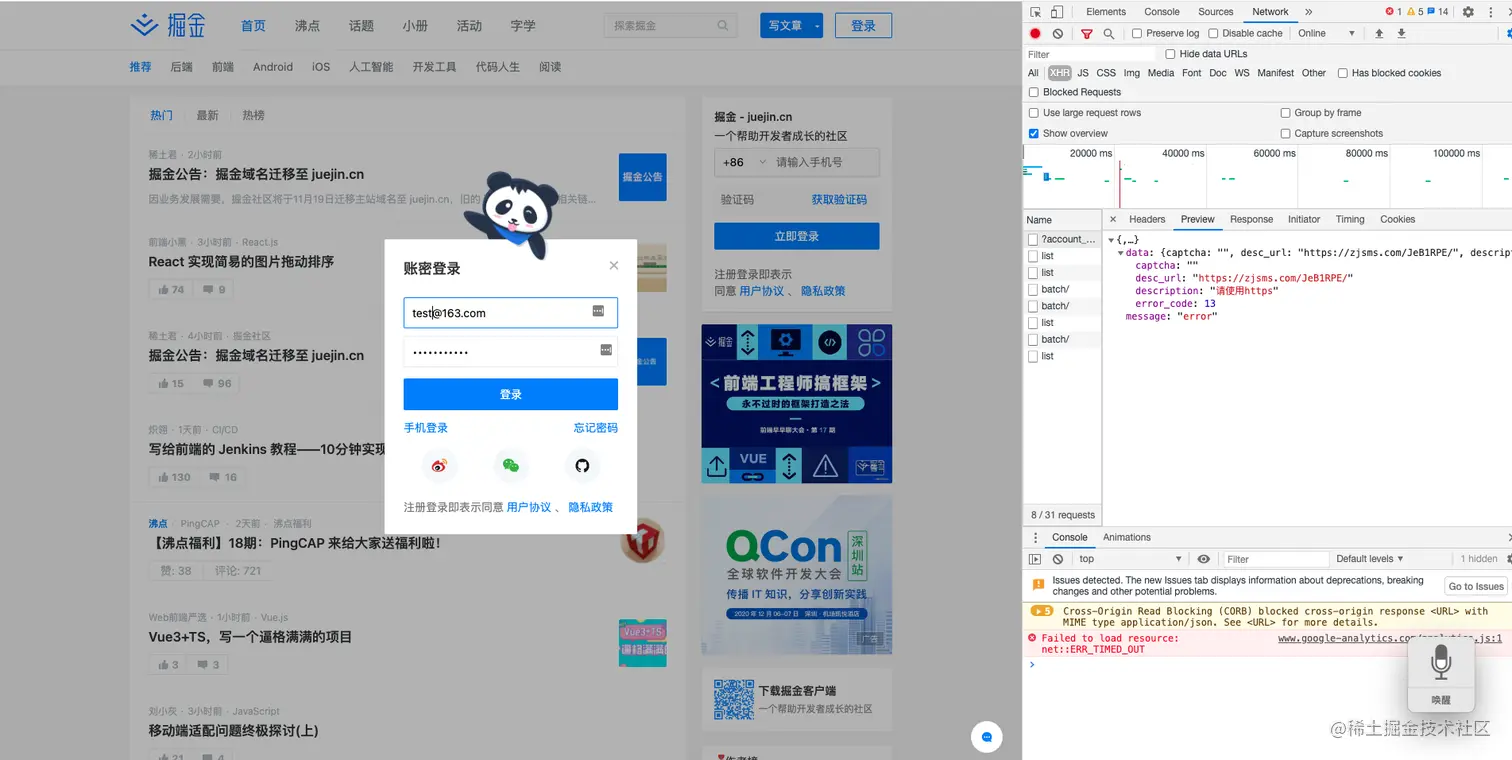Collapse the root {,…} JSON object triangle
The height and width of the screenshot is (760, 1512).
pos(1111,240)
